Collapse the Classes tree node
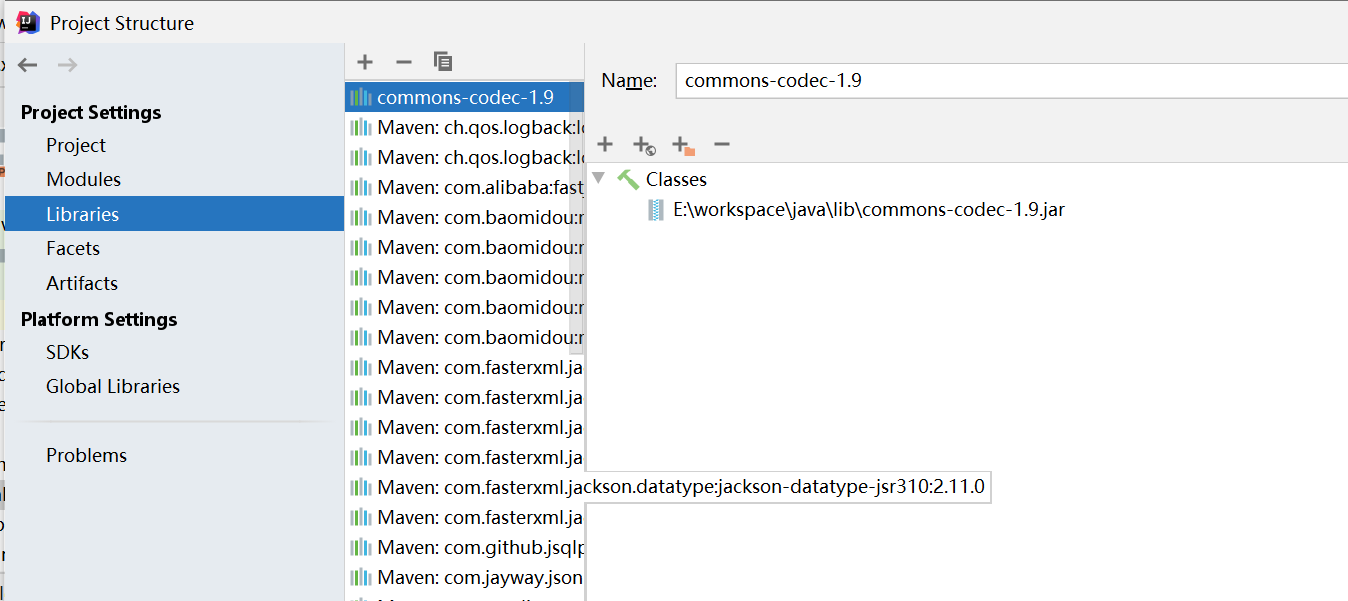Viewport: 1348px width, 601px height. [x=597, y=179]
